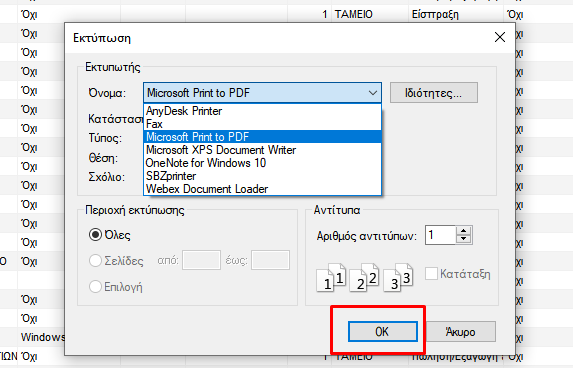Confirm printing with OK button
Viewport: 573px width, 368px height.
383,331
